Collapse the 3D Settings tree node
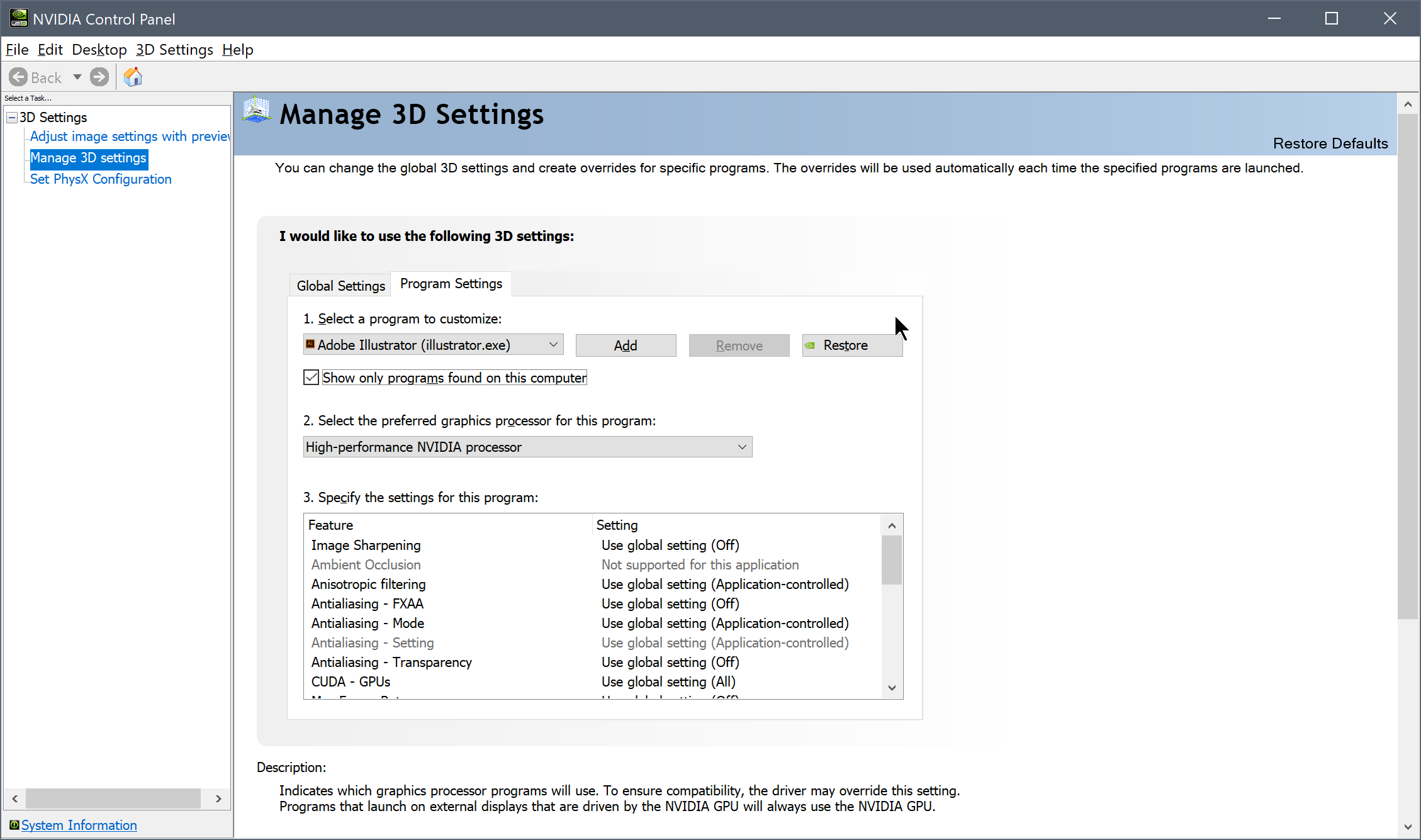This screenshot has width=1421, height=840. (11, 118)
